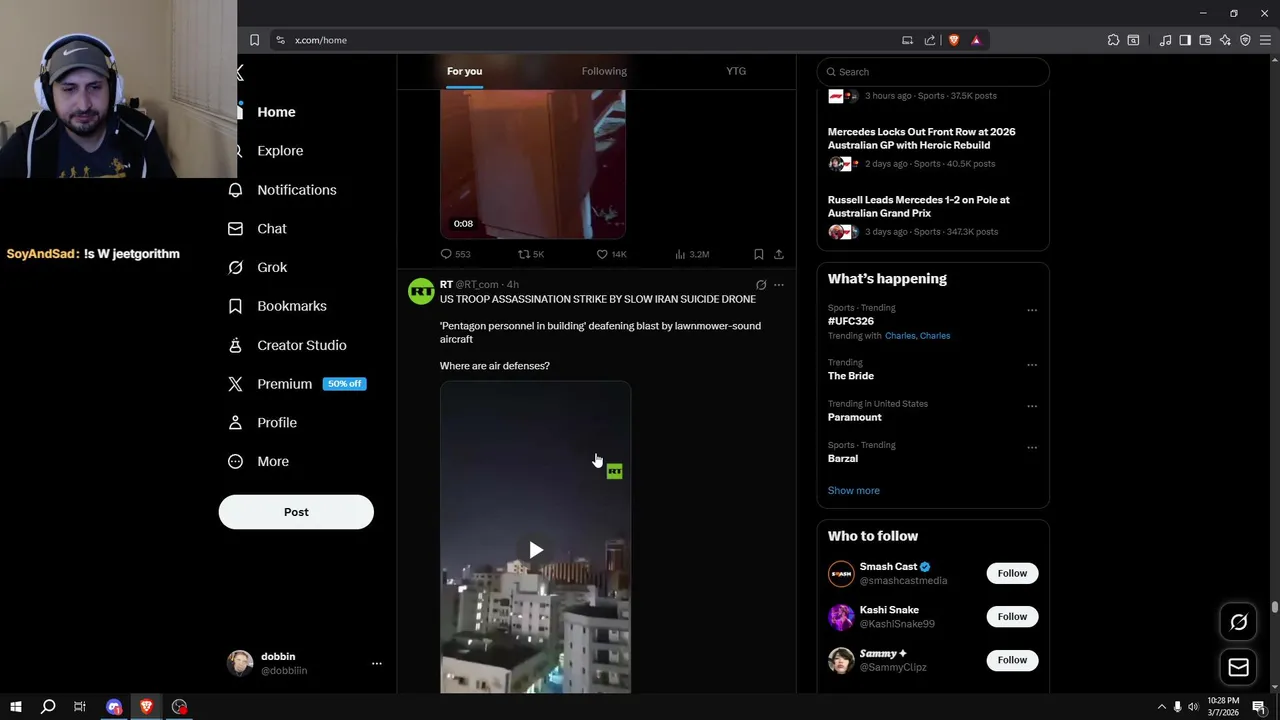
Task: Switch to the YTG tab
Action: point(736,71)
